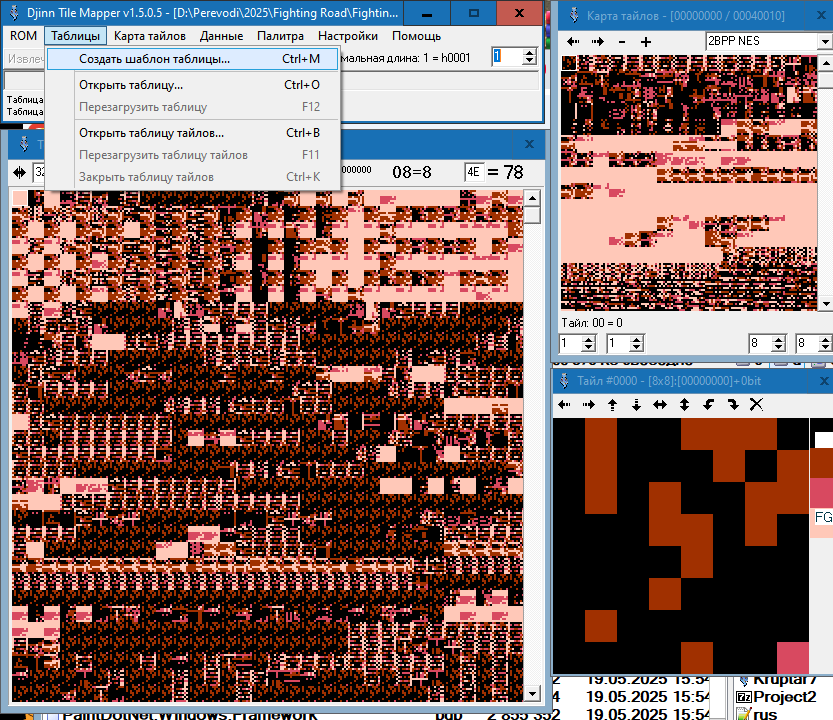
Task: Maximize the Djinn Tile Mapper window
Action: tap(474, 13)
